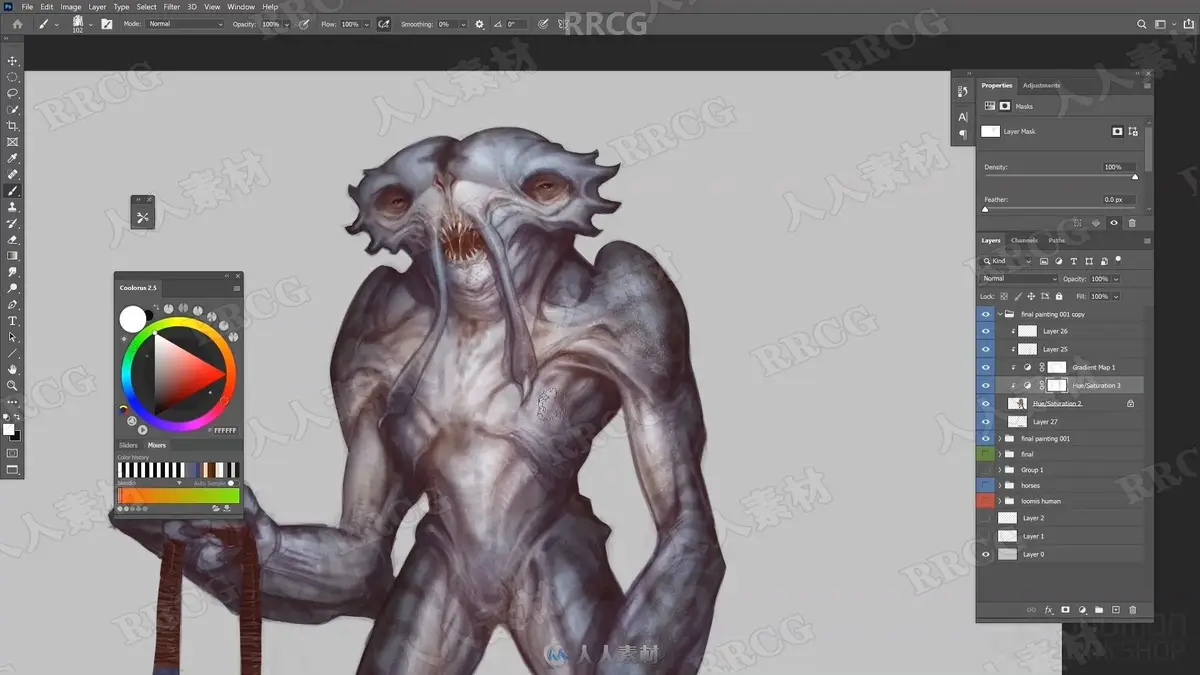Screen dimensions: 1200x675
Task: Open layer blend mode Normal dropdown
Action: pyautogui.click(x=1019, y=279)
